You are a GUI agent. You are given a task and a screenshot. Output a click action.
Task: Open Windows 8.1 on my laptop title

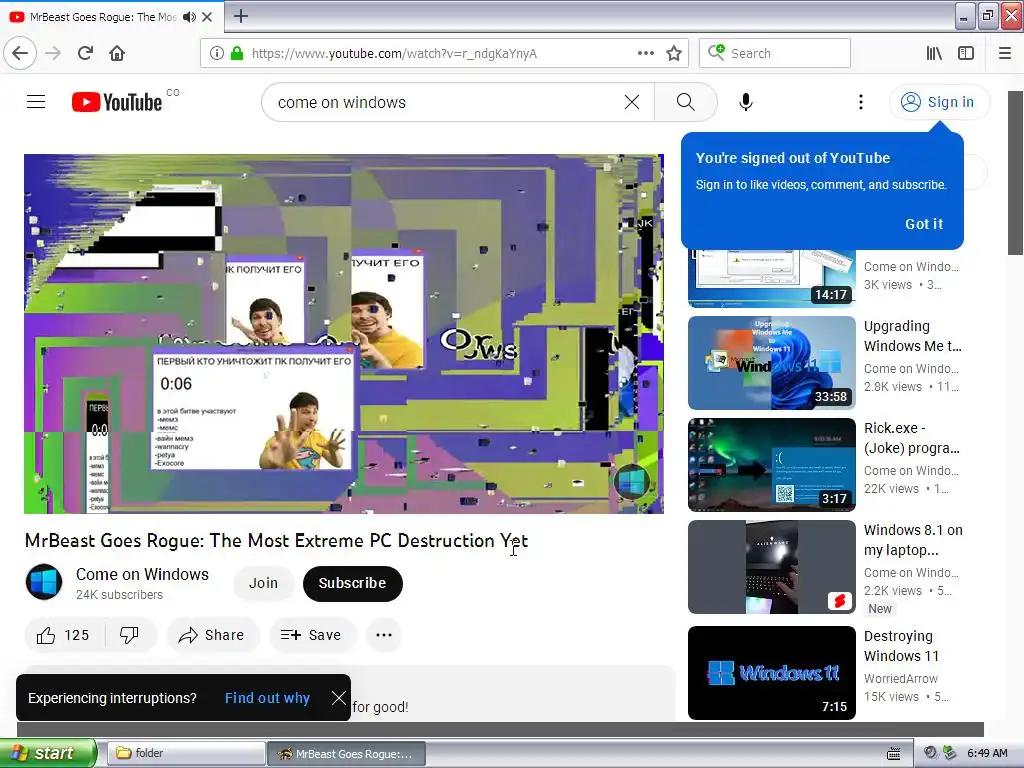(x=913, y=540)
